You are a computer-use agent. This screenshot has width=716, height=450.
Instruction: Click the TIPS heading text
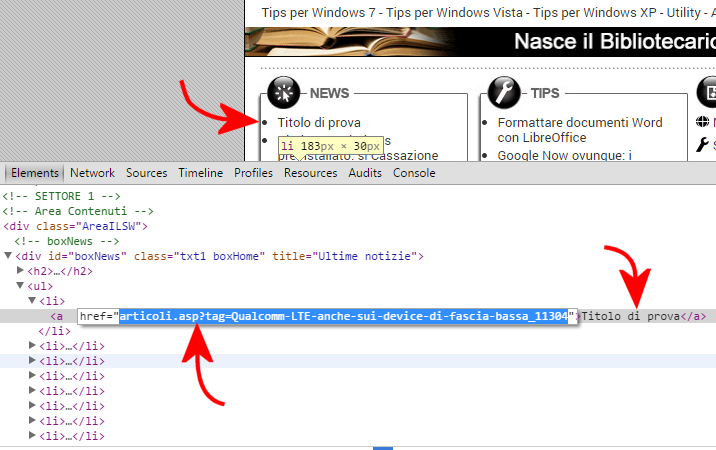545,93
